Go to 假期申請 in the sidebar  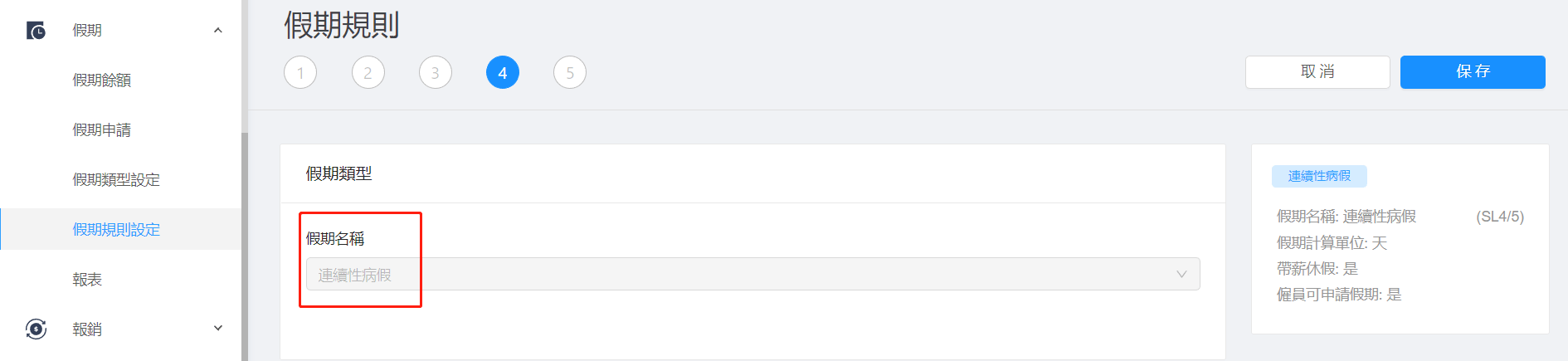(x=102, y=129)
